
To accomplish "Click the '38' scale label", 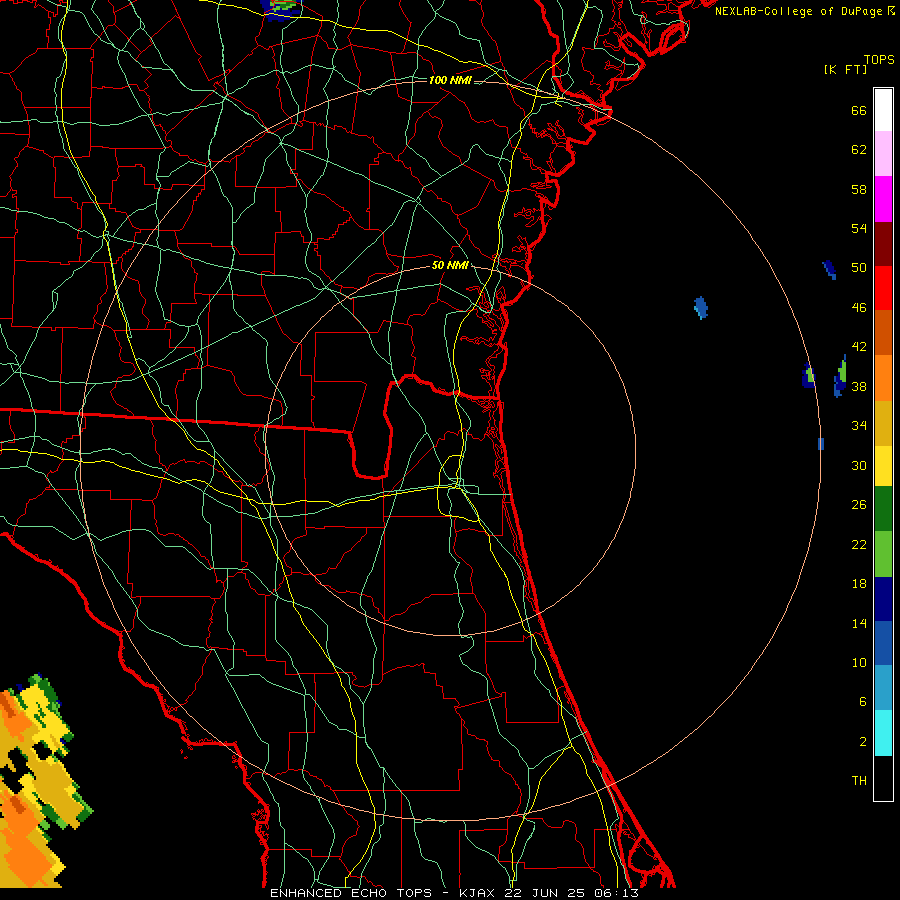I will [859, 387].
